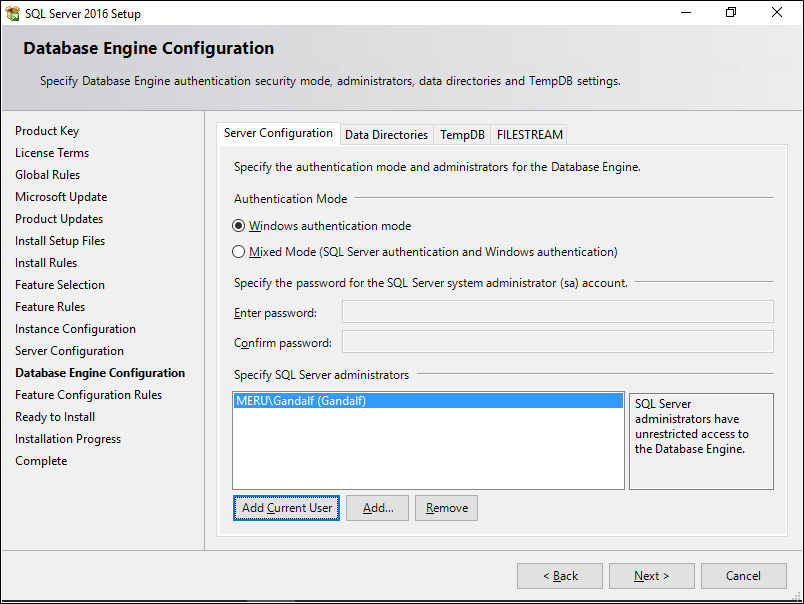Click the Add Current User button

[286, 508]
